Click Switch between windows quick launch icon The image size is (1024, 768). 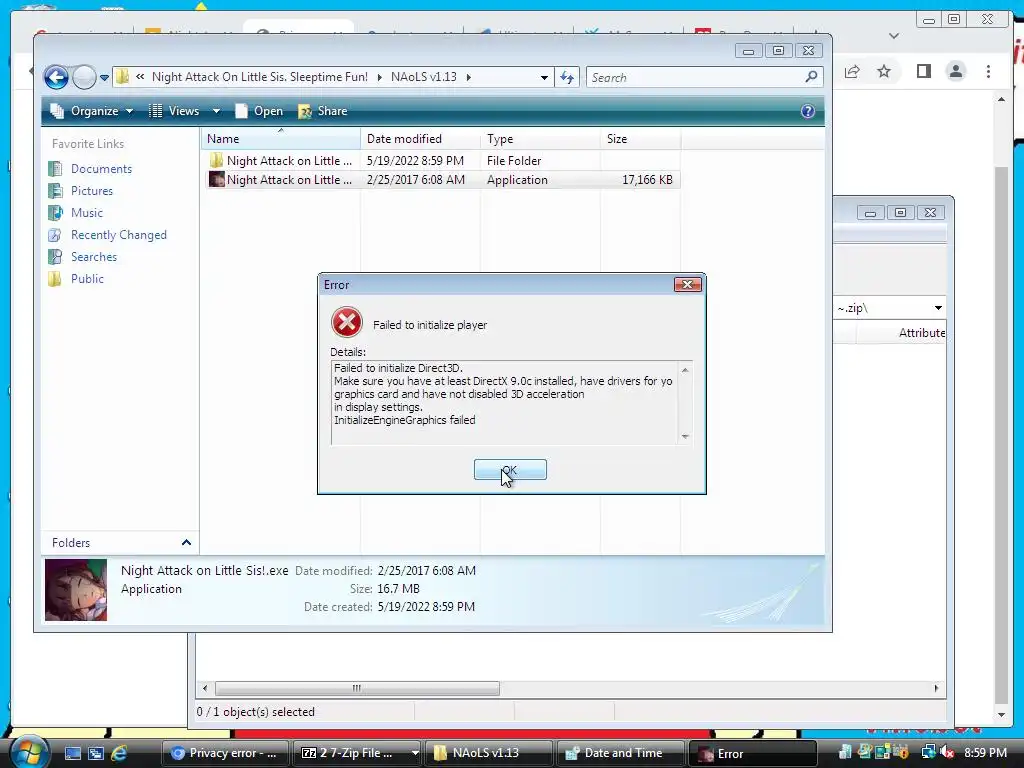(95, 754)
